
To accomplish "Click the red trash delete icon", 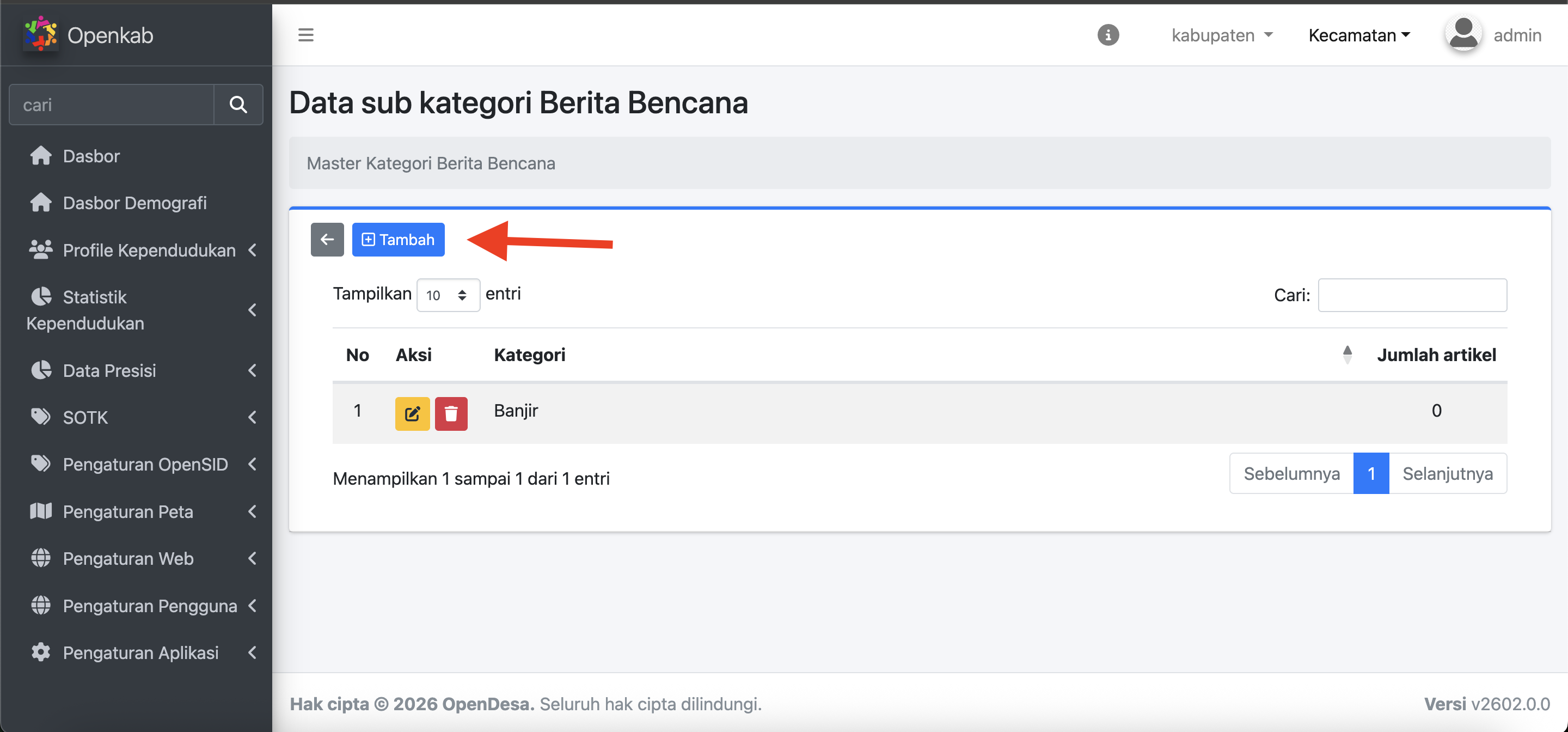I will (451, 413).
